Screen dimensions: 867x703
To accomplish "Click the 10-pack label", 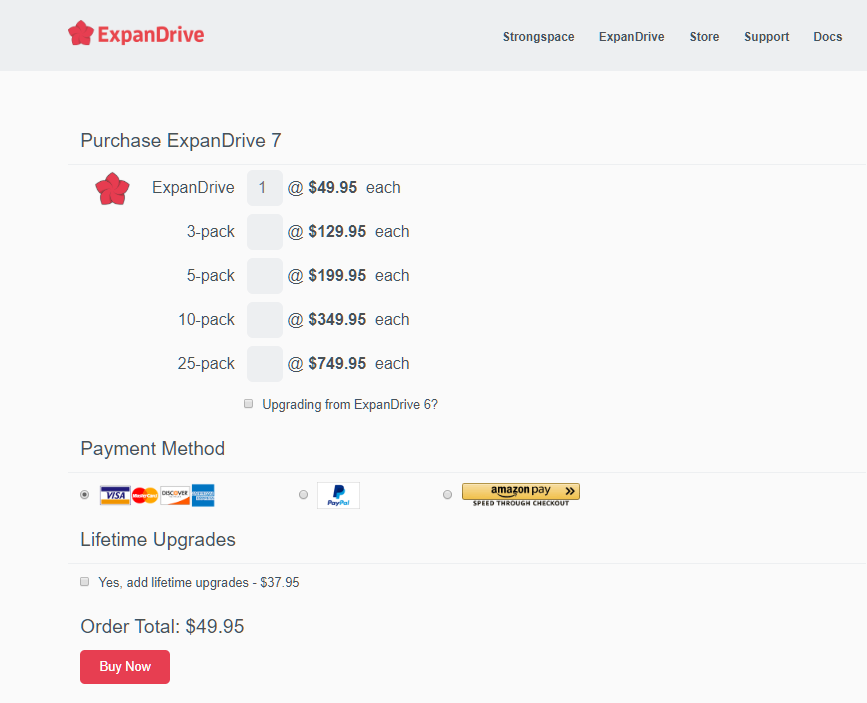I will (206, 319).
